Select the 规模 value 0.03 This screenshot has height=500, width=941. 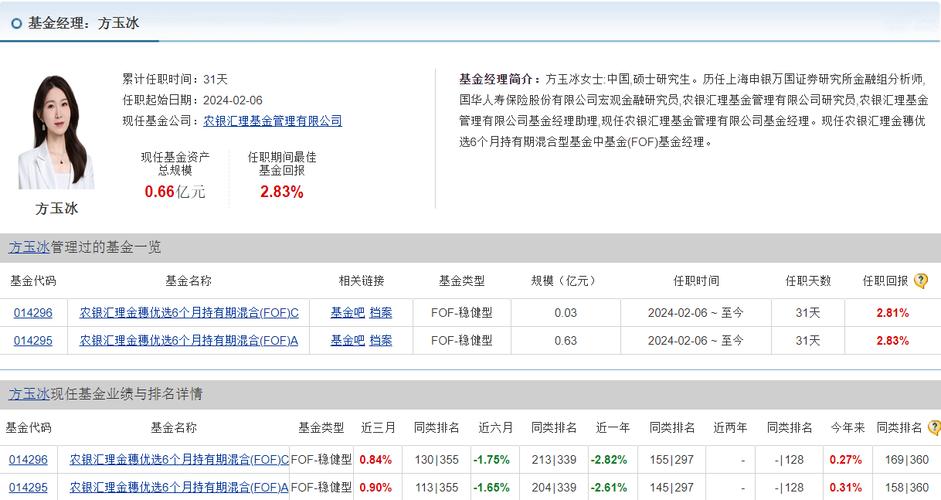[x=565, y=313]
